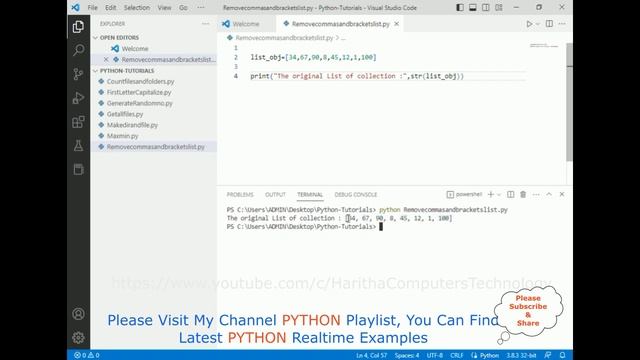The height and width of the screenshot is (360, 640).
Task: Select Removecommasandbracketslist.py in folder tree
Action: (156, 147)
